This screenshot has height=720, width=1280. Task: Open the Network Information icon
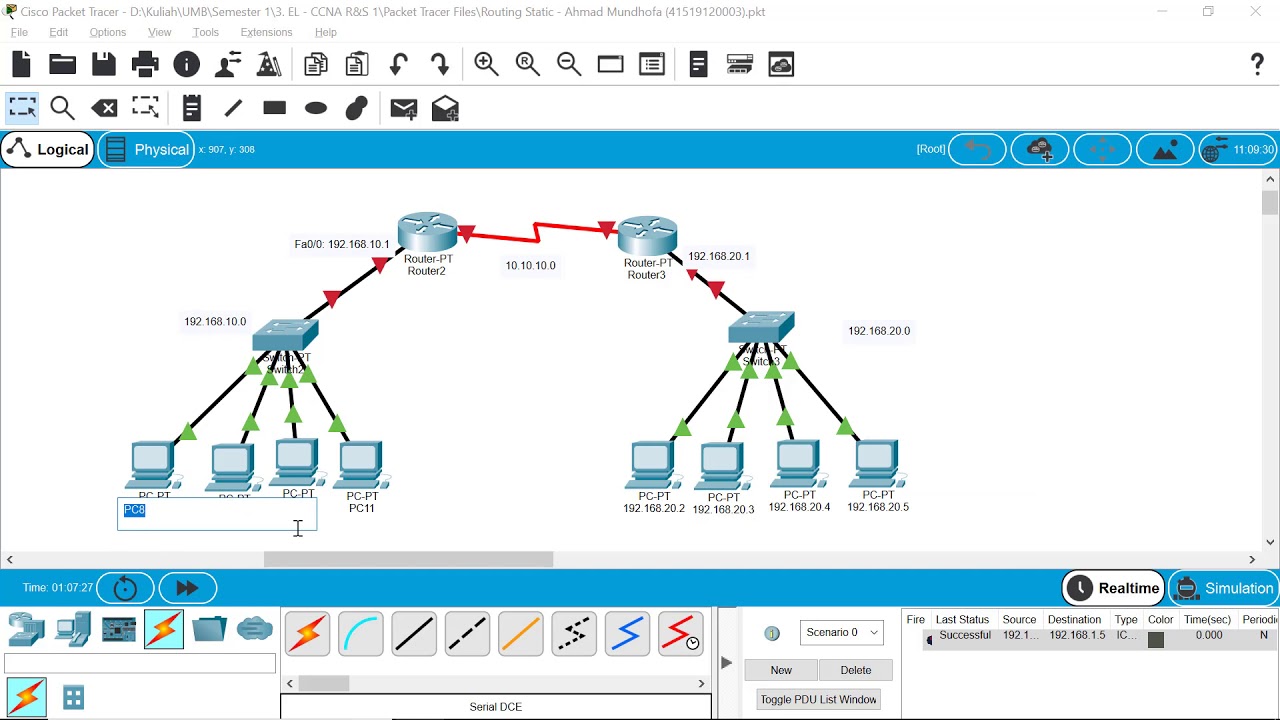tap(187, 65)
